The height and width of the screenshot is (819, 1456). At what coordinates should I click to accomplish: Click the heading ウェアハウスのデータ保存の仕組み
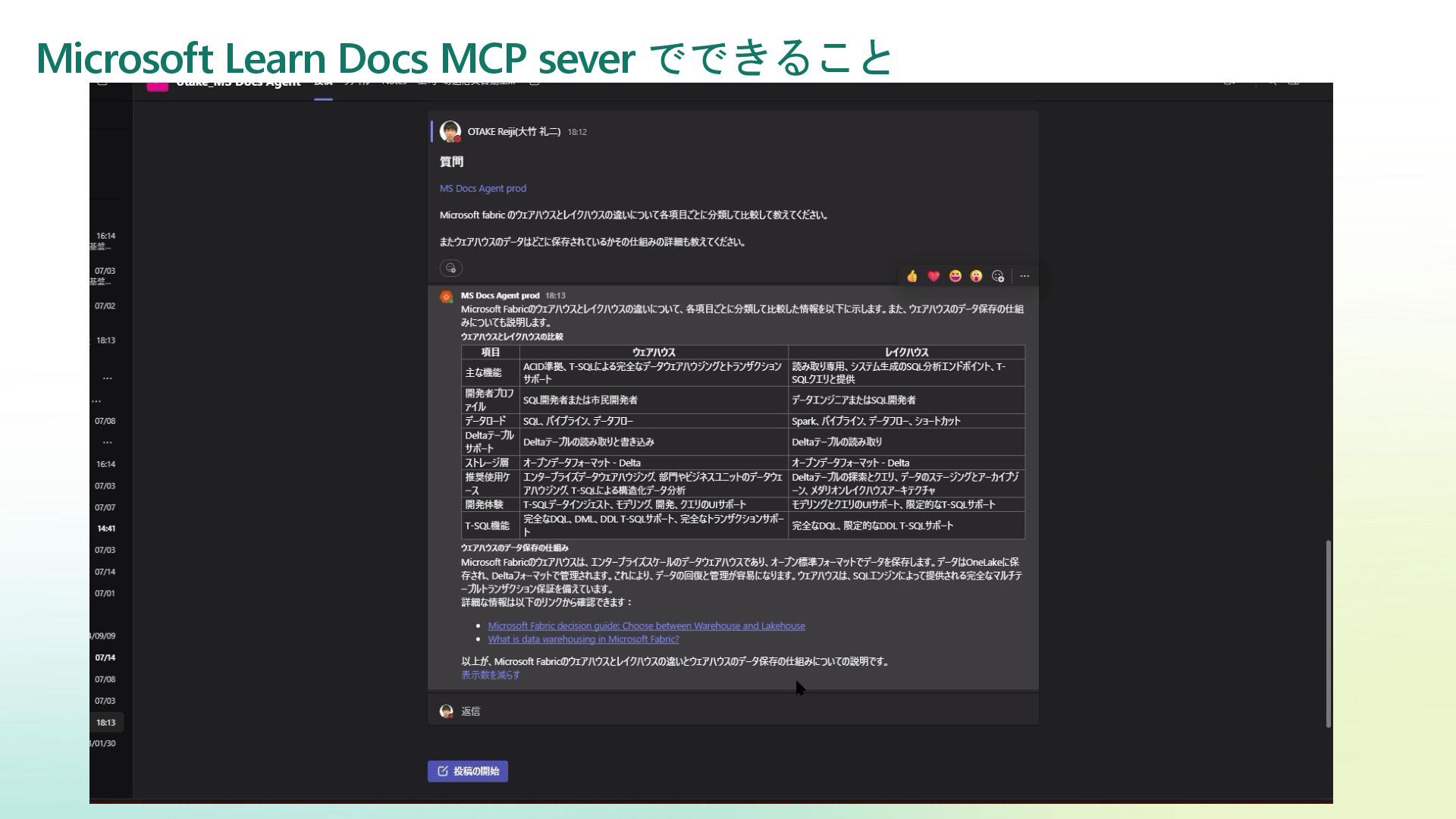tap(515, 548)
